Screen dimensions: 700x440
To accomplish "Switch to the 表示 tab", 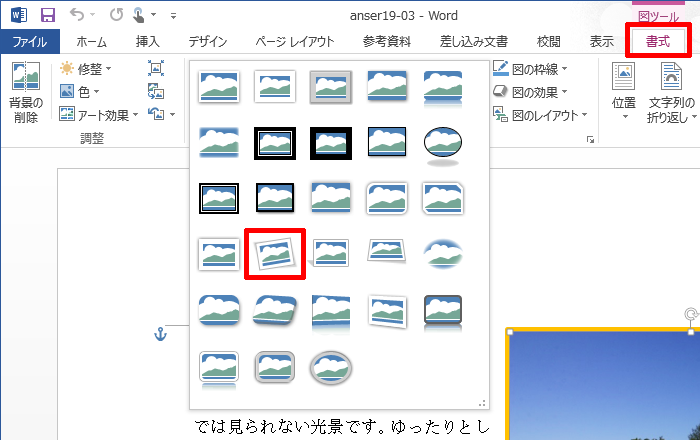I will pyautogui.click(x=601, y=42).
